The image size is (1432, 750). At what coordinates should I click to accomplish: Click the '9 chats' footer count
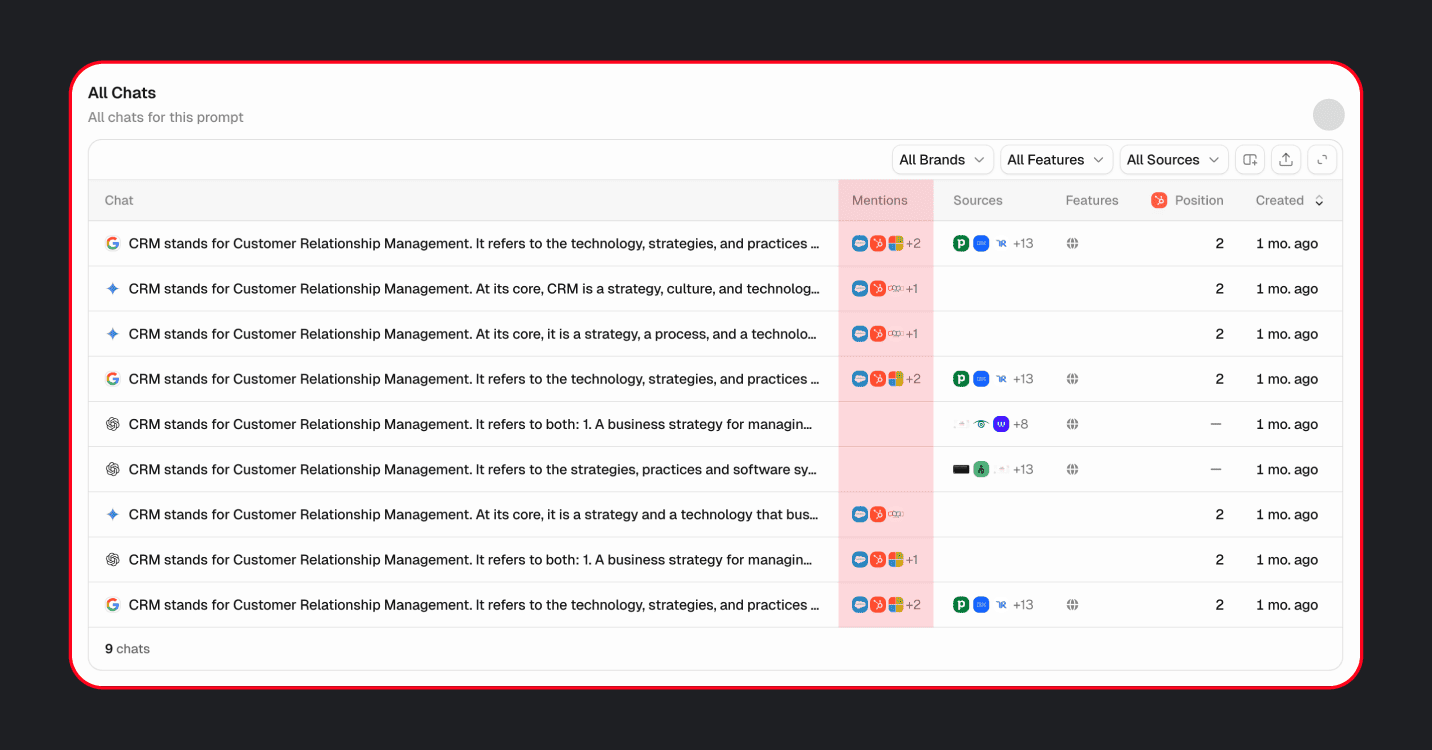click(127, 649)
